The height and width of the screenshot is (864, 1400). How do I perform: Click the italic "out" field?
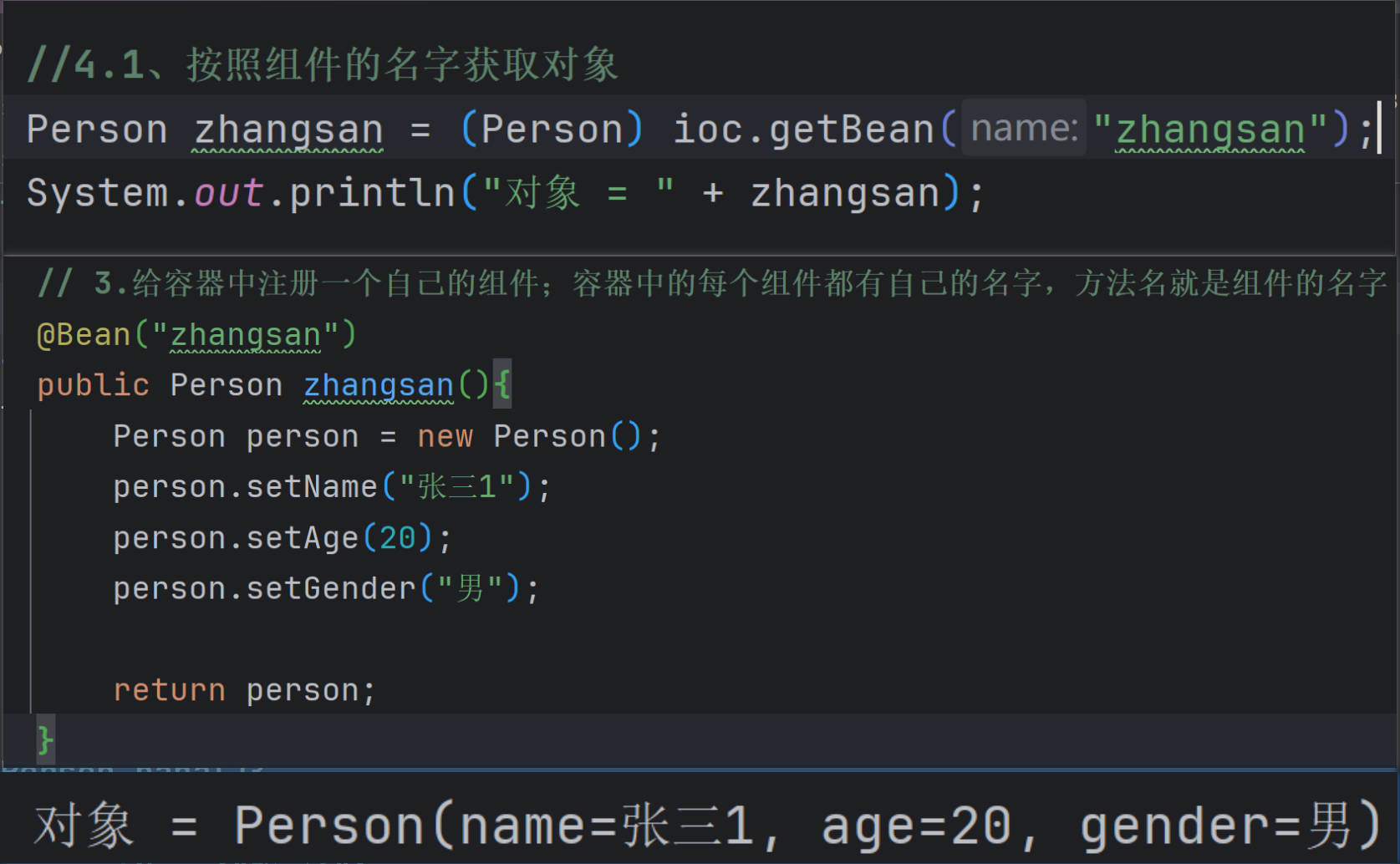click(228, 194)
